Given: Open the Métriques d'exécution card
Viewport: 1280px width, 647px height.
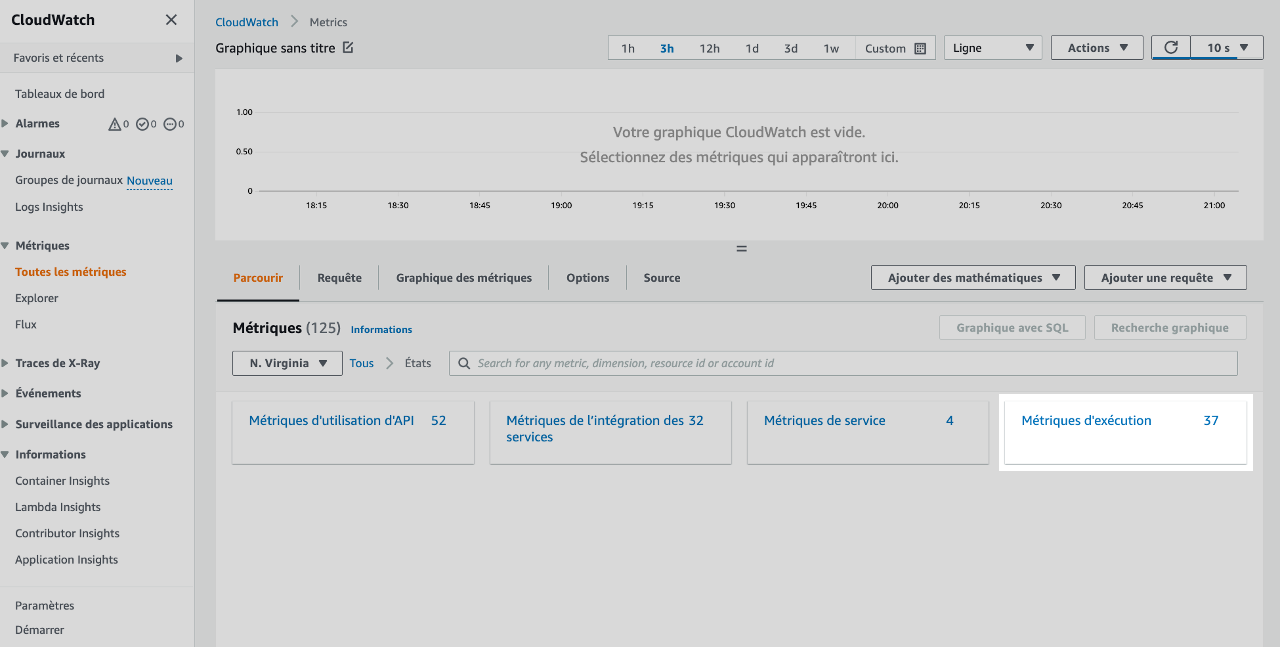Looking at the screenshot, I should click(1126, 432).
